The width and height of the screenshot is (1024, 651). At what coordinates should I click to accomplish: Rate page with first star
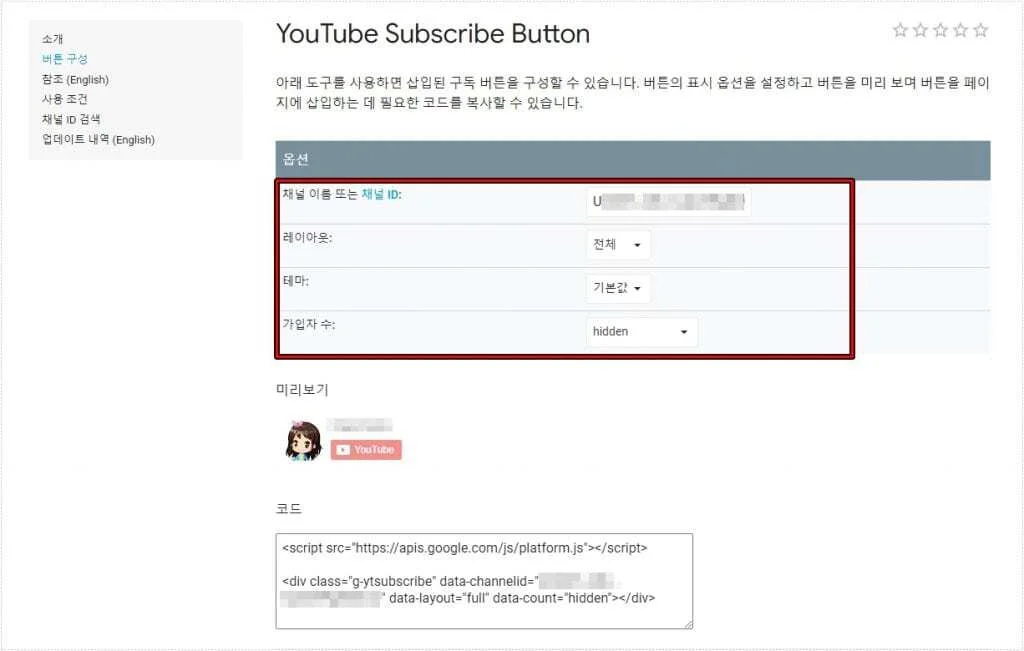[x=900, y=30]
